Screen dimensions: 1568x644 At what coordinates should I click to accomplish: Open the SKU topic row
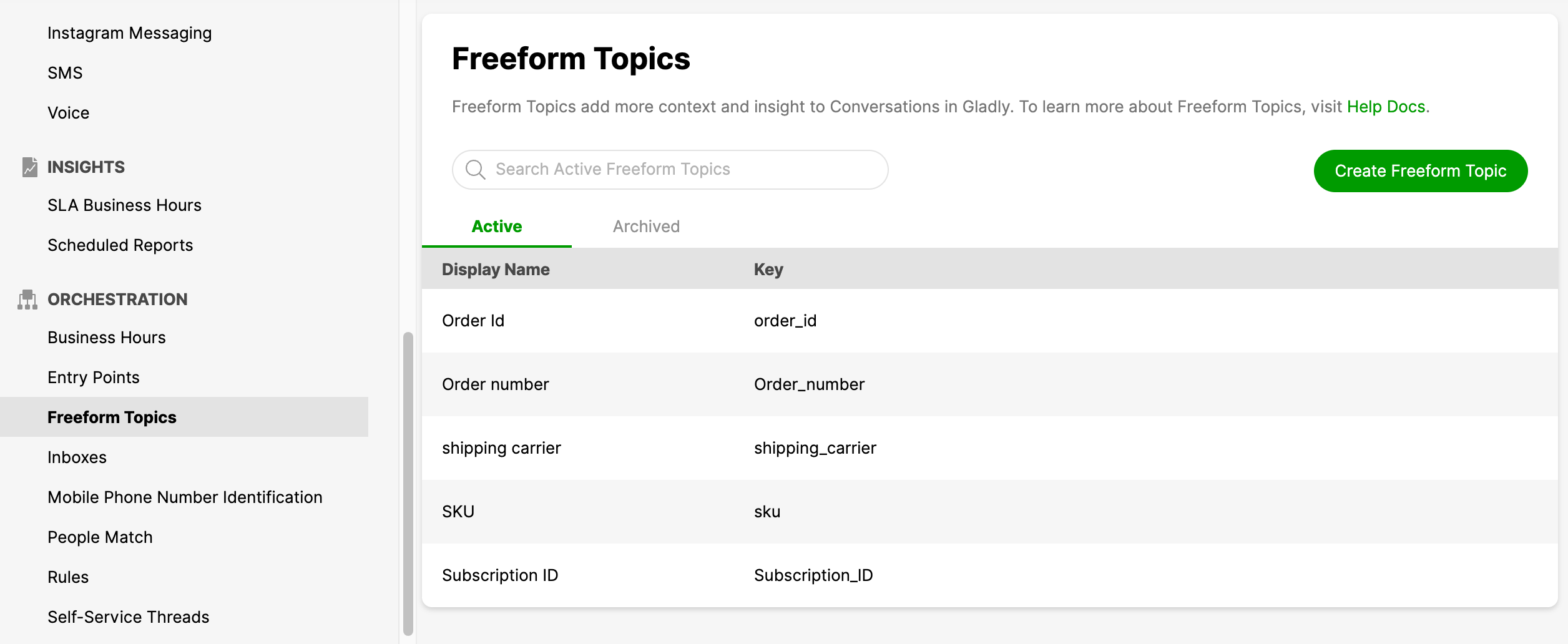(990, 512)
